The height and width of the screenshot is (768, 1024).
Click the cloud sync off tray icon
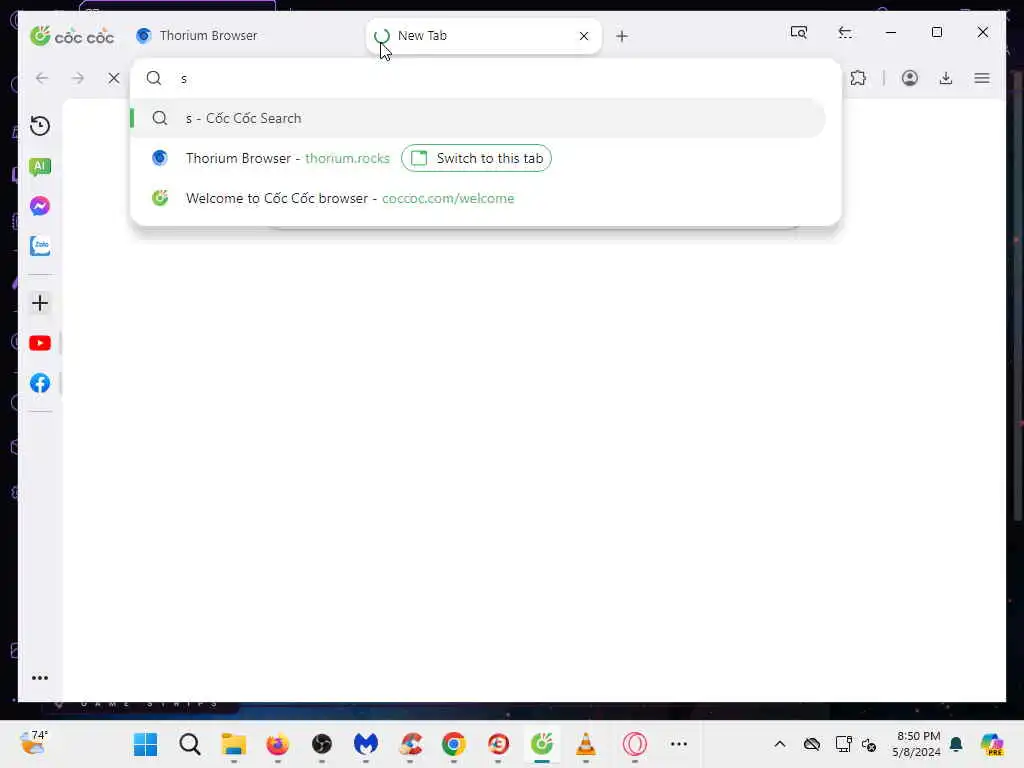(812, 744)
